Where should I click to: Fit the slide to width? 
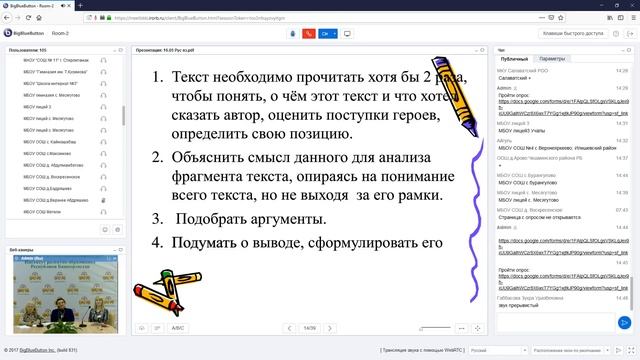click(462, 328)
